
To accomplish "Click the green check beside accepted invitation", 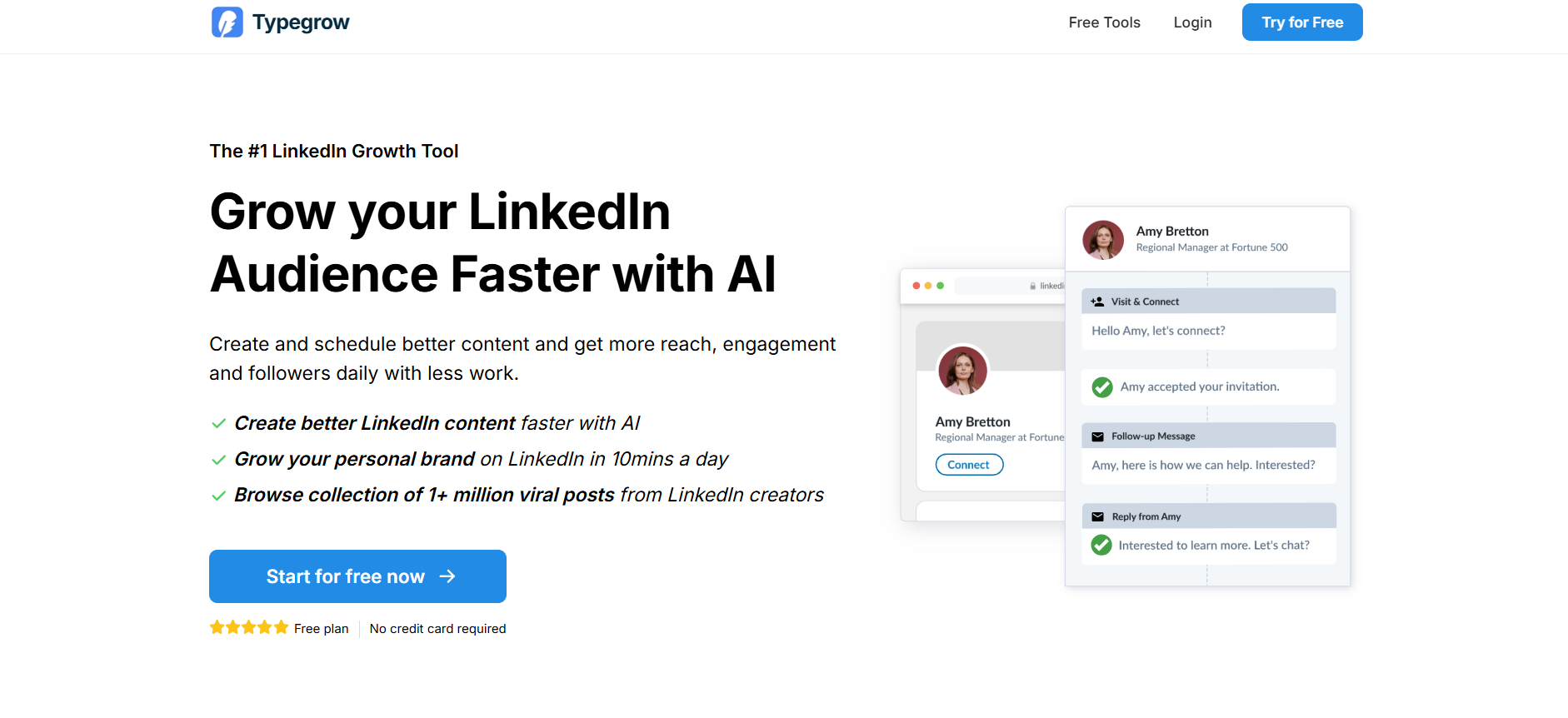I will (1102, 386).
